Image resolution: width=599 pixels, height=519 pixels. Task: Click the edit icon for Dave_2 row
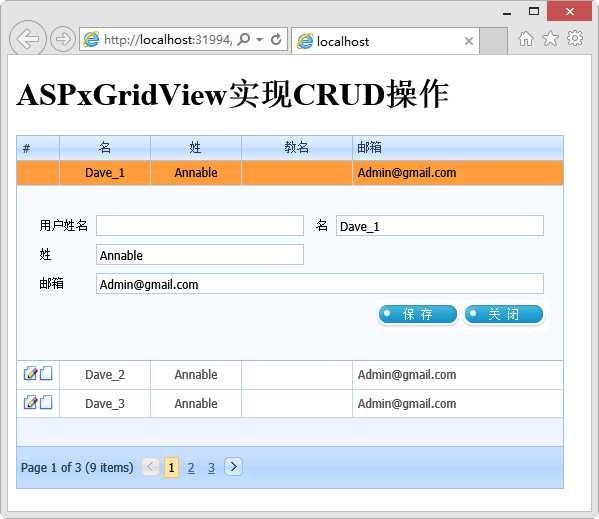click(30, 373)
